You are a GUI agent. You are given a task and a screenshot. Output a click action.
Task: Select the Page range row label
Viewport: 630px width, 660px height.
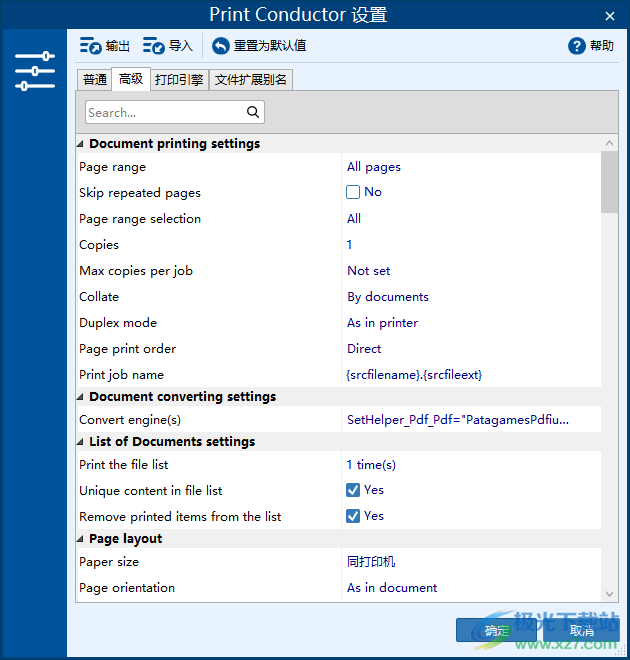click(112, 167)
